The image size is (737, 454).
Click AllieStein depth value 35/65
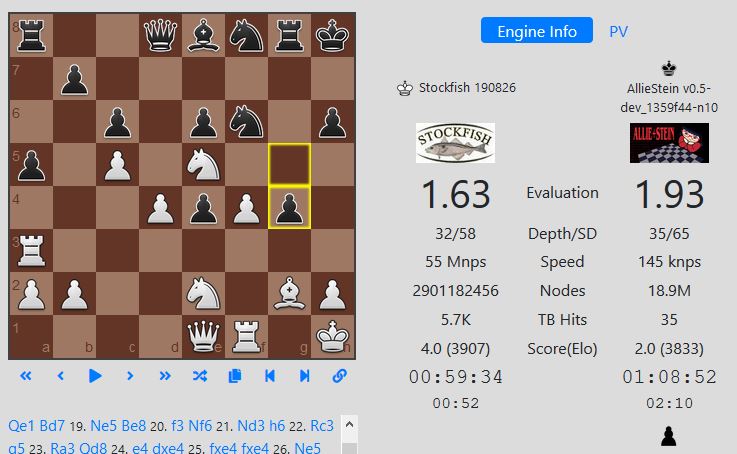point(669,234)
